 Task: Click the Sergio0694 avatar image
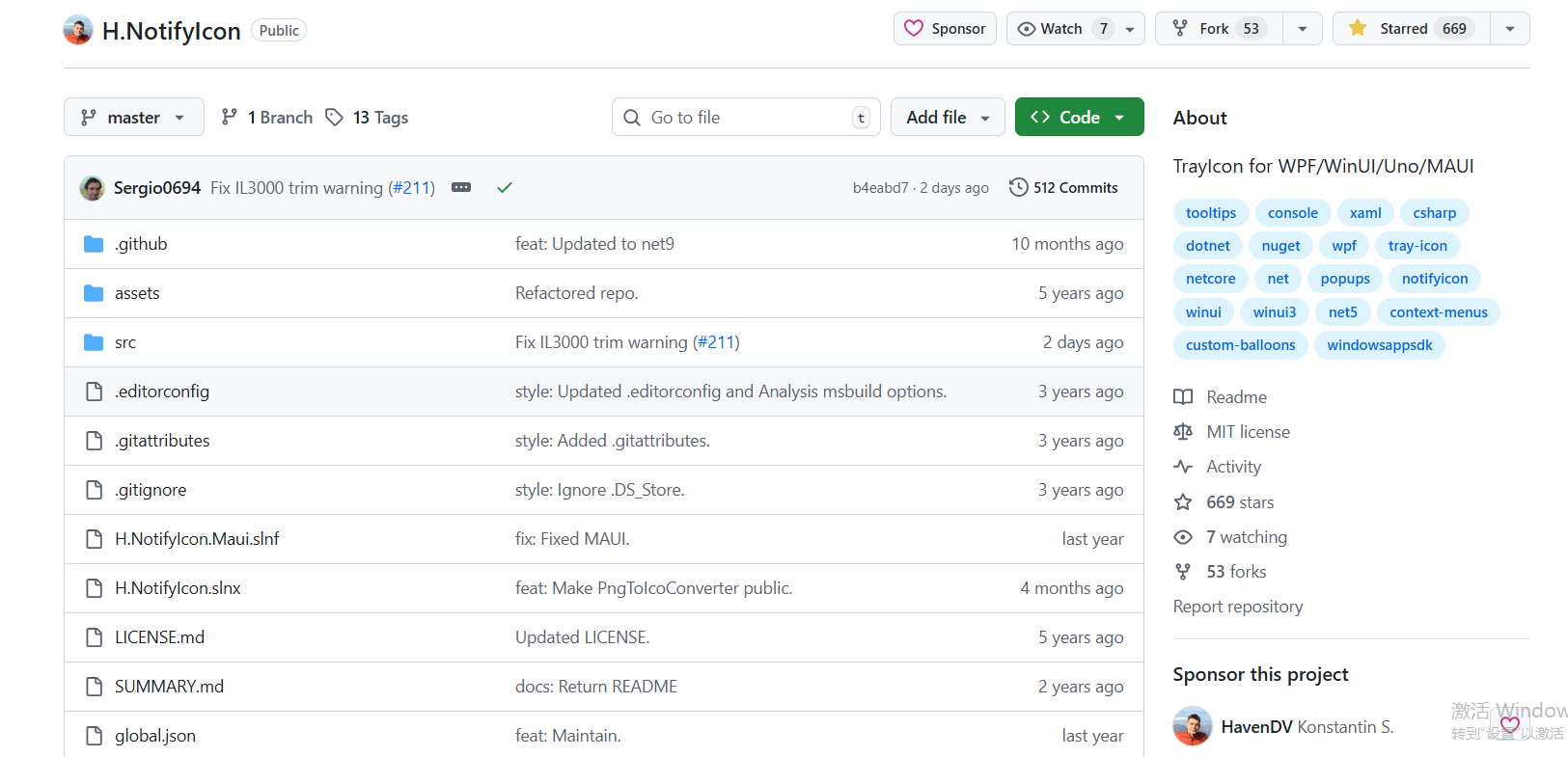tap(93, 188)
